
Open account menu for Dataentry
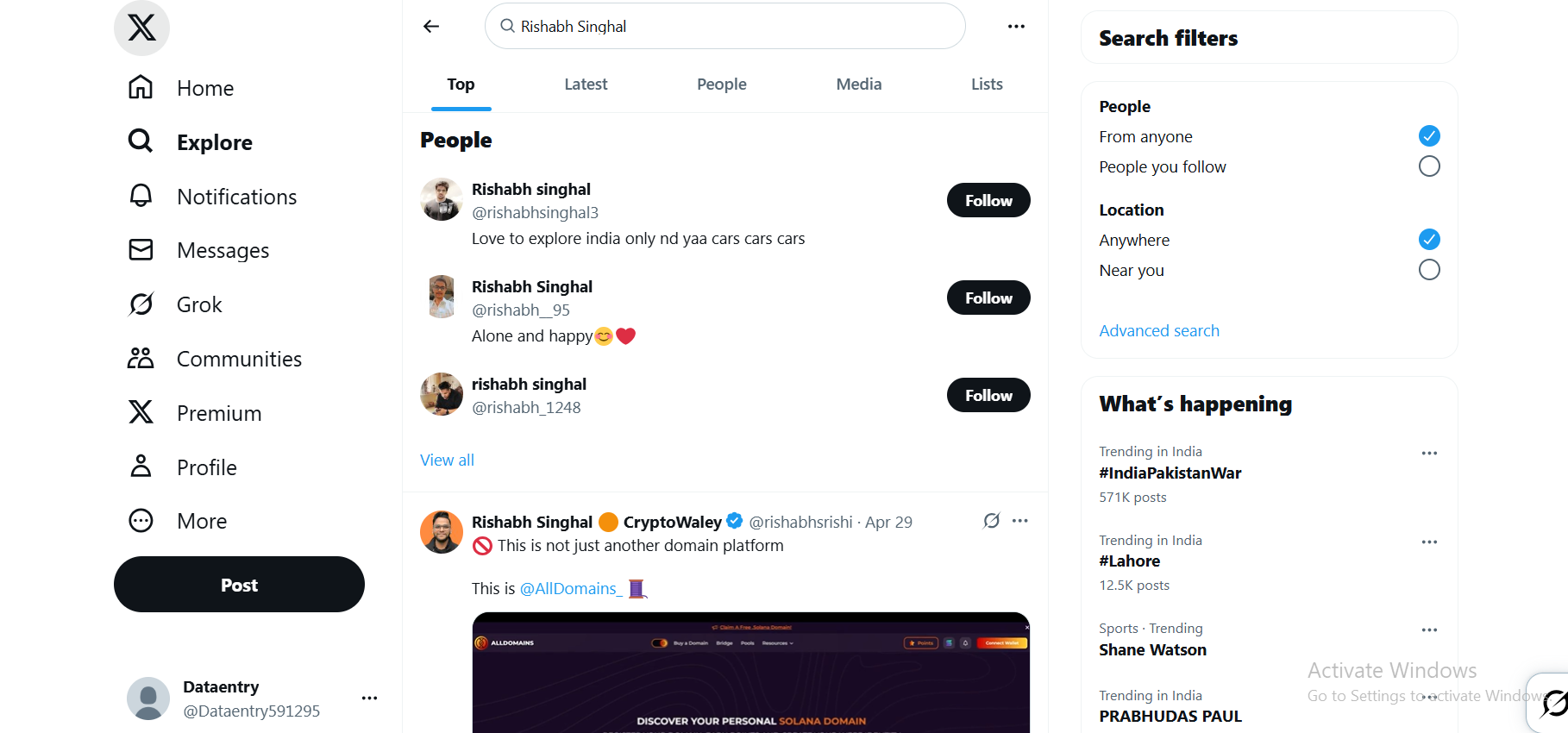tap(369, 699)
